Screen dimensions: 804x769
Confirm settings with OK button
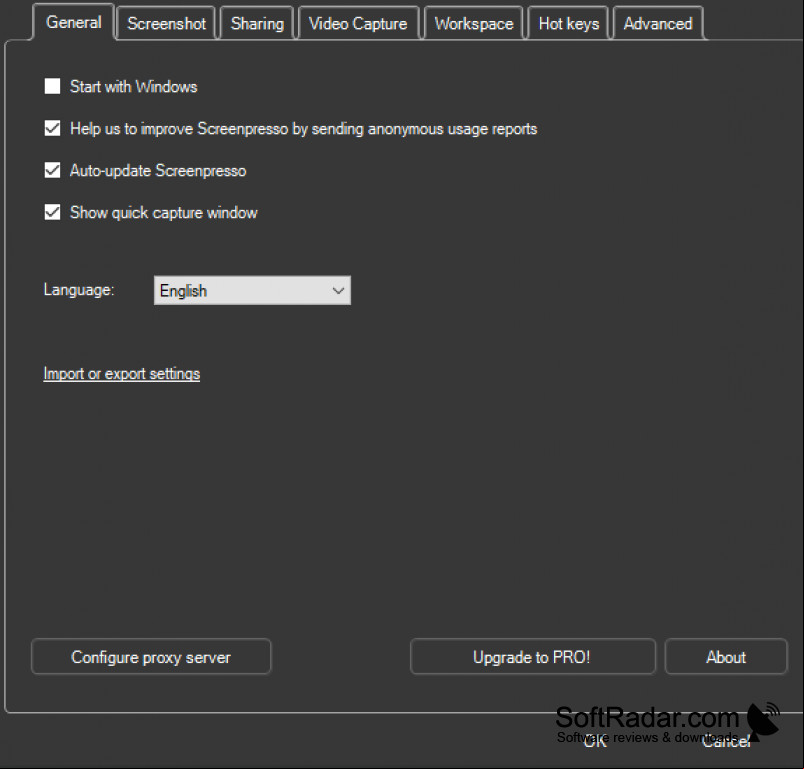(x=595, y=741)
